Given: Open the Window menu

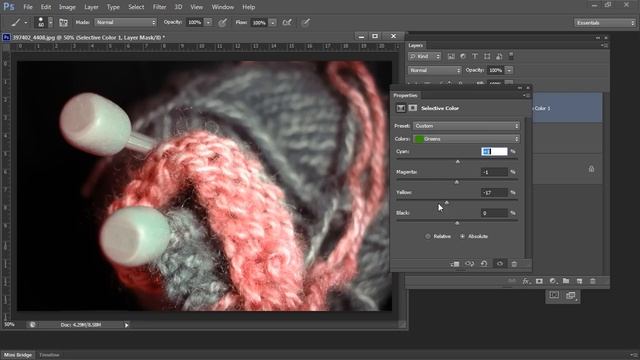Looking at the screenshot, I should click(x=222, y=7).
